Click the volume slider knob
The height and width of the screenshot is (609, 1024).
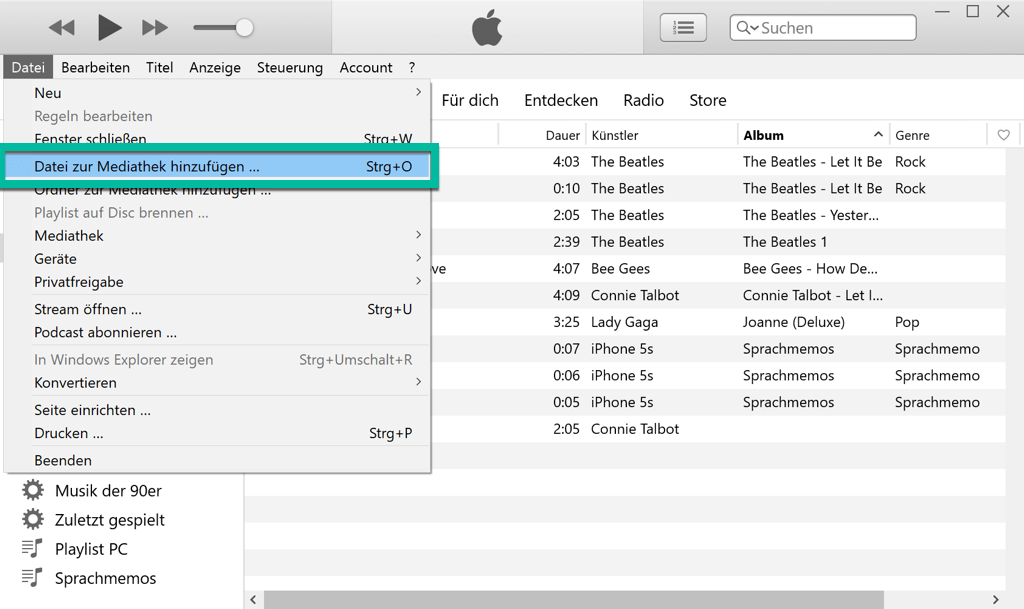point(244,28)
